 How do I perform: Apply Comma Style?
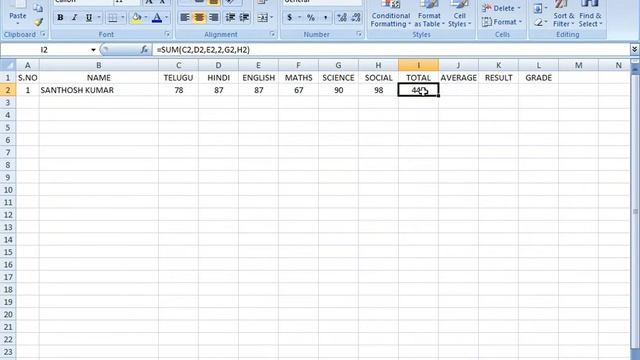(x=325, y=18)
